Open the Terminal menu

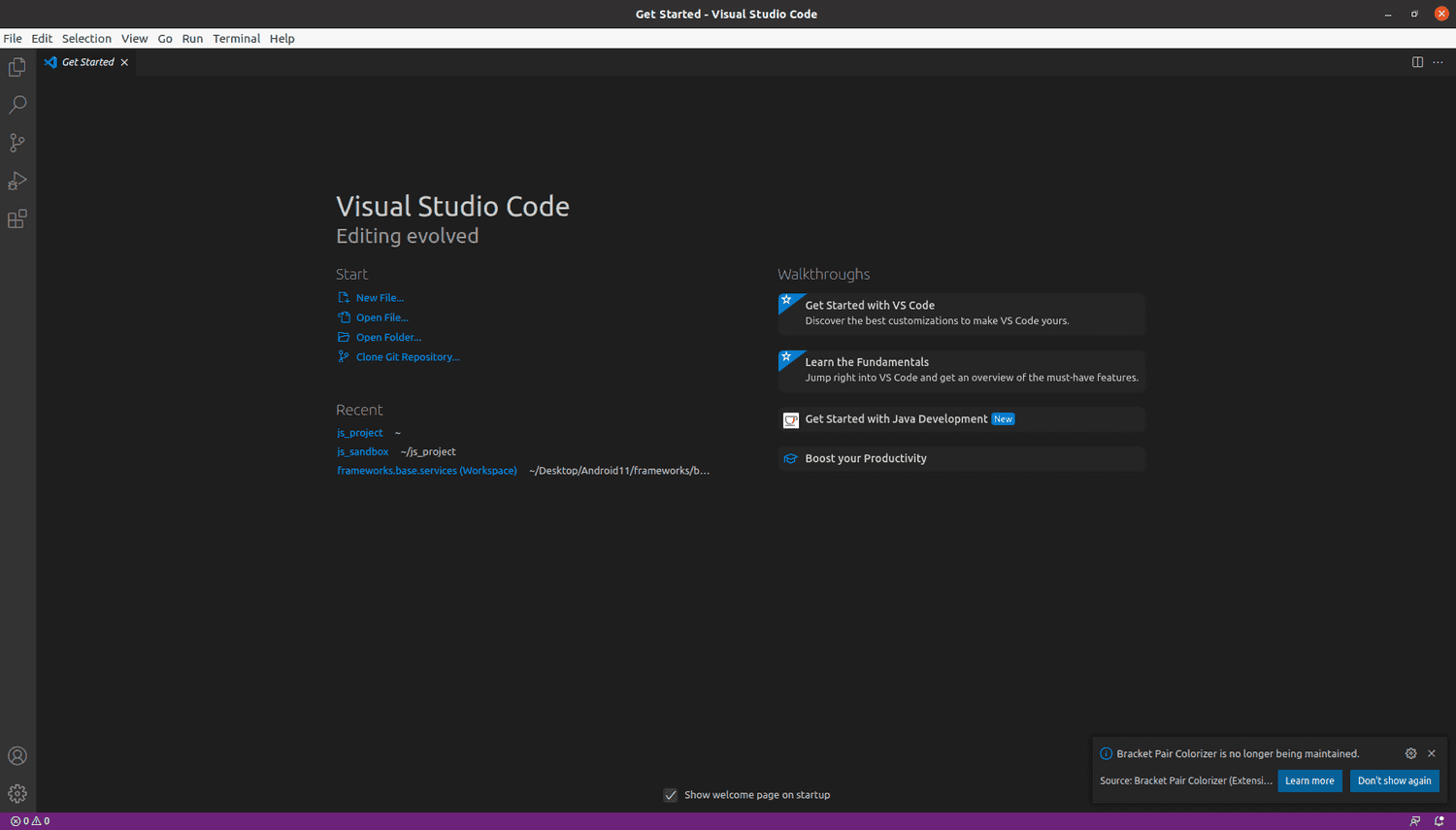click(x=236, y=38)
